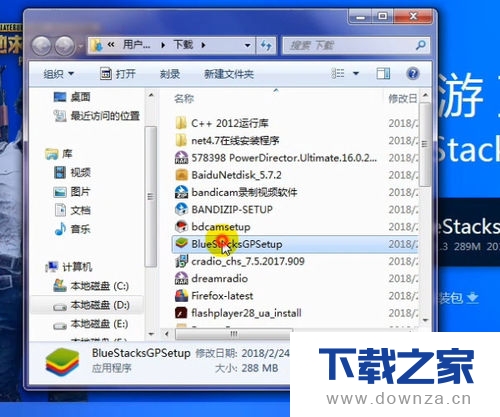This screenshot has height=417, width=500.
Task: Expand the arrow after 下载 in address bar
Action: tap(203, 45)
